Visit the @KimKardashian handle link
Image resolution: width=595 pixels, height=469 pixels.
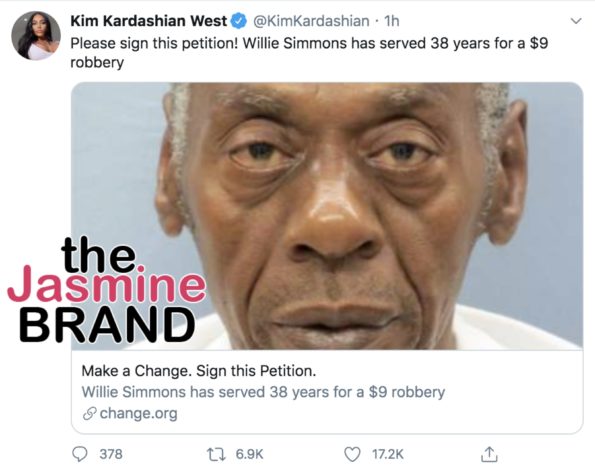tap(311, 21)
